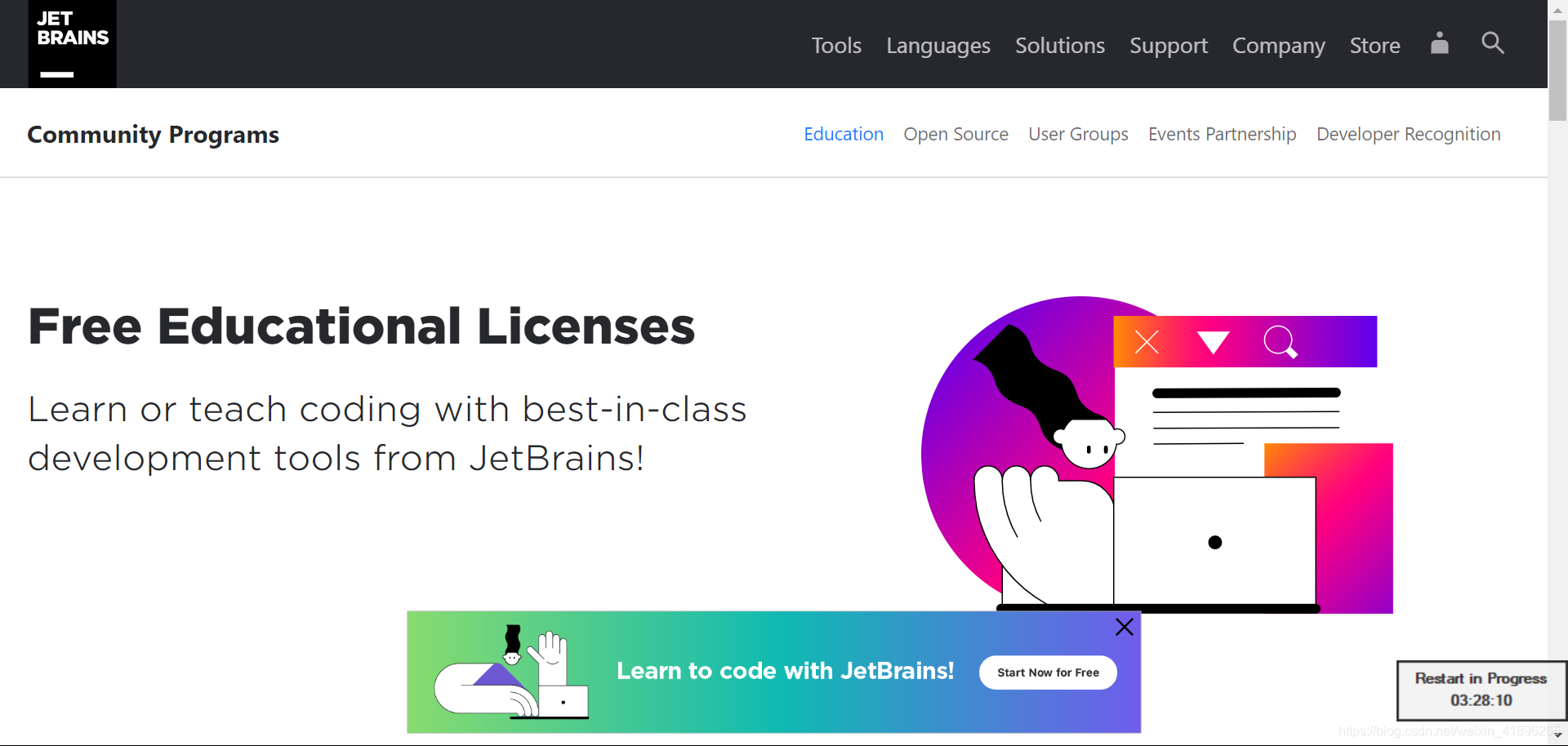
Task: Switch to the Open Source section
Action: (955, 134)
